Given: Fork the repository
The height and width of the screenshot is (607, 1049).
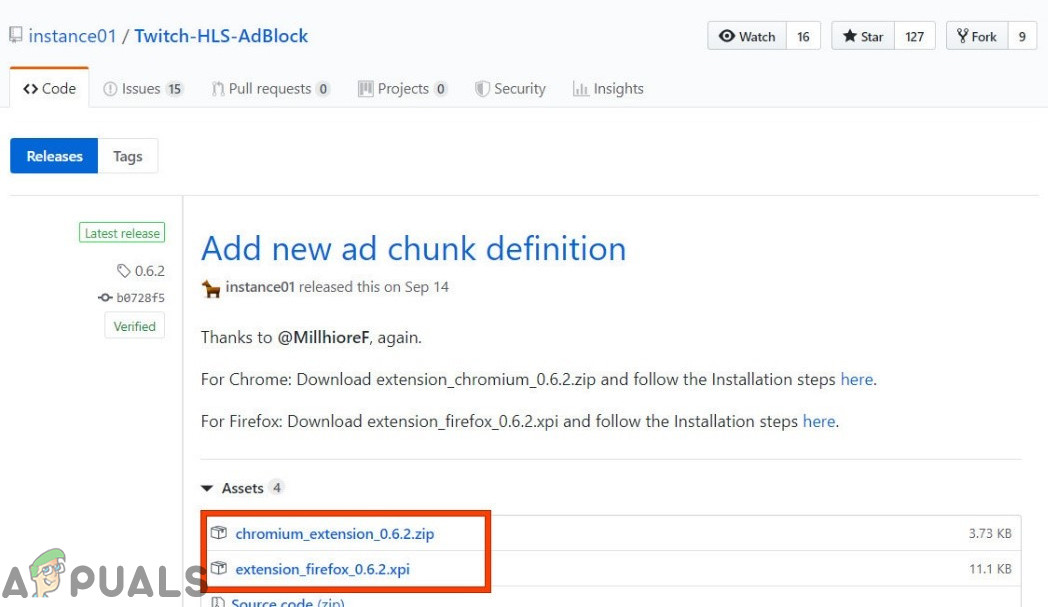Looking at the screenshot, I should pyautogui.click(x=976, y=36).
